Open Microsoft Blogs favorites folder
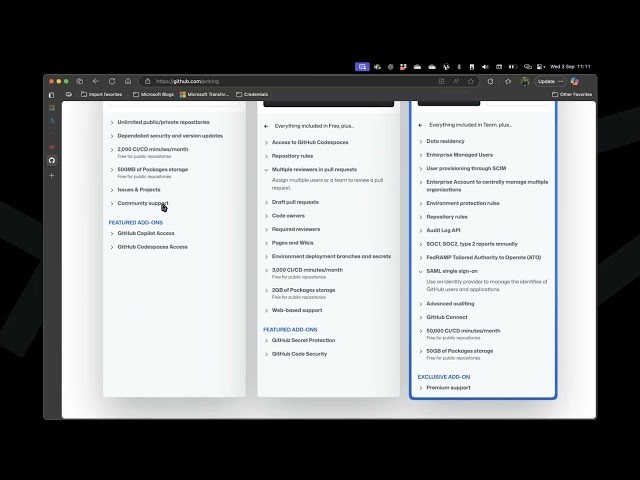This screenshot has width=640, height=480. 153,94
